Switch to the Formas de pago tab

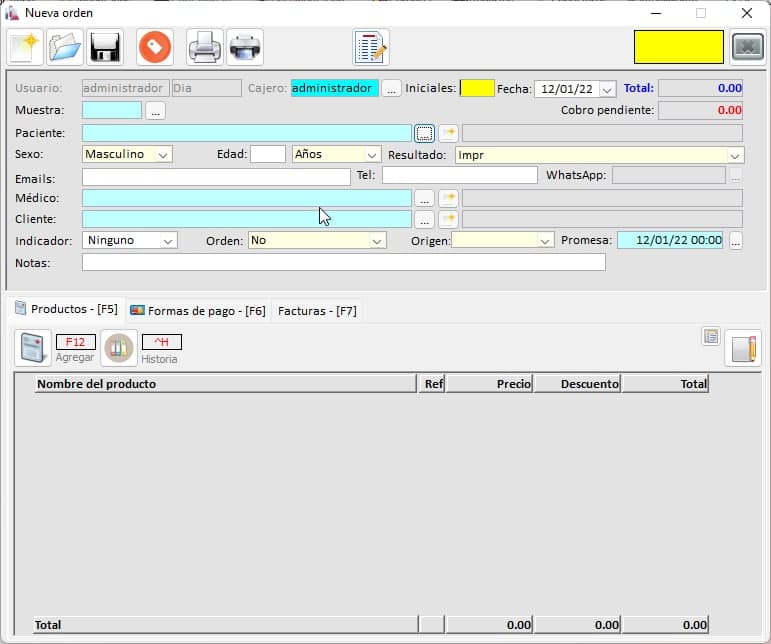(x=198, y=311)
